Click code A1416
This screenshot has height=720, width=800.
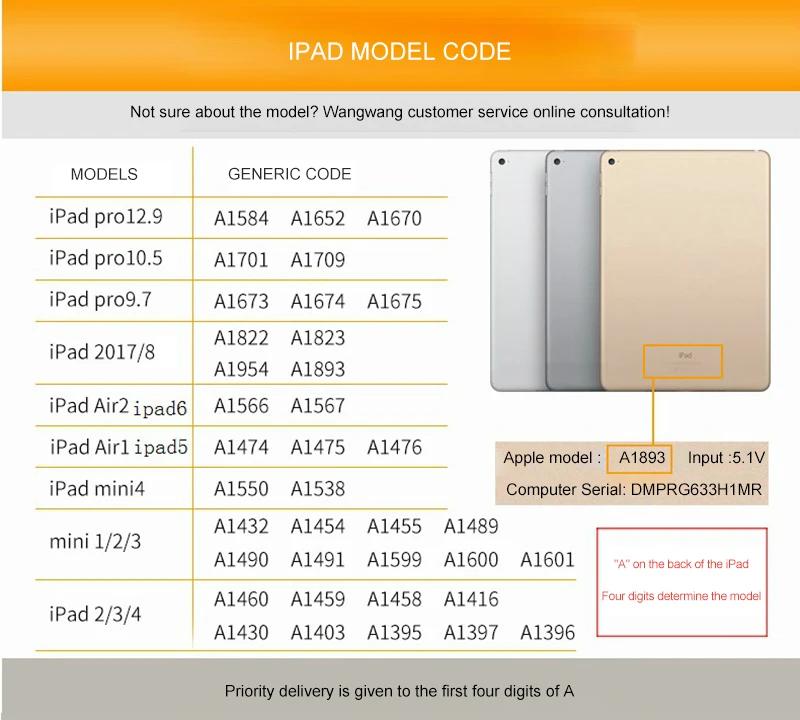(470, 600)
